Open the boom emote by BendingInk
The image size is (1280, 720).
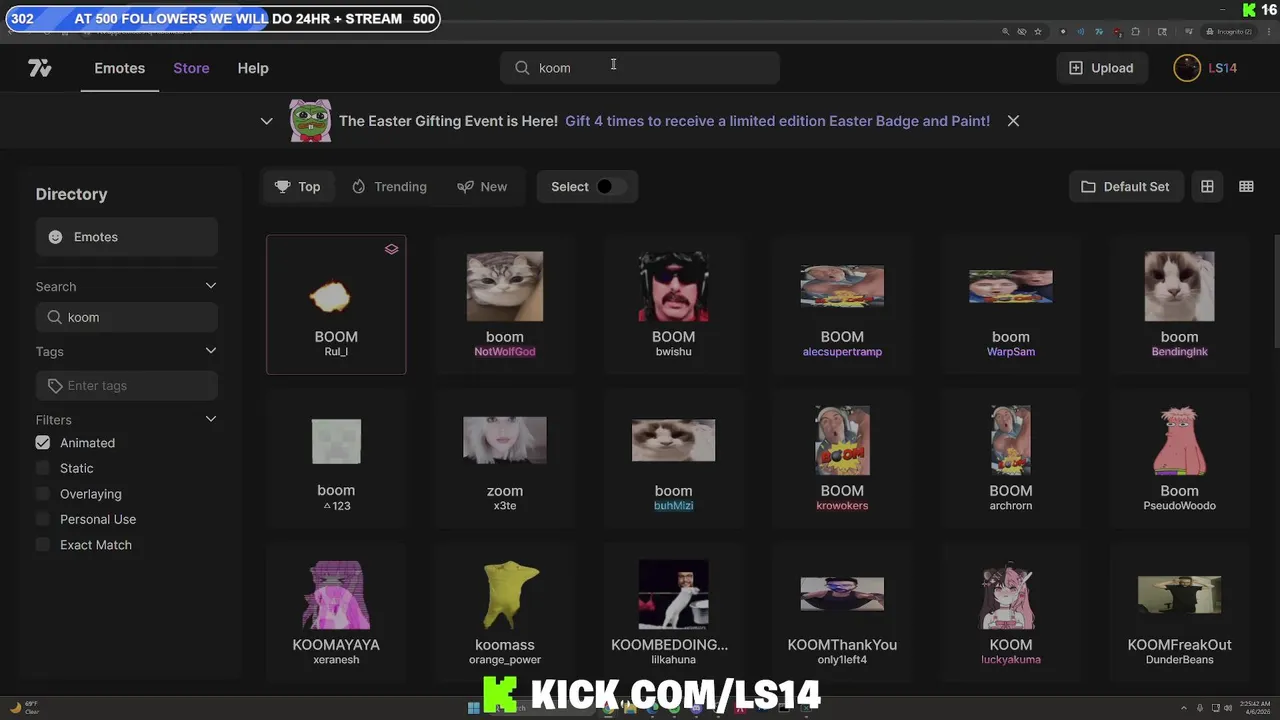1179,305
